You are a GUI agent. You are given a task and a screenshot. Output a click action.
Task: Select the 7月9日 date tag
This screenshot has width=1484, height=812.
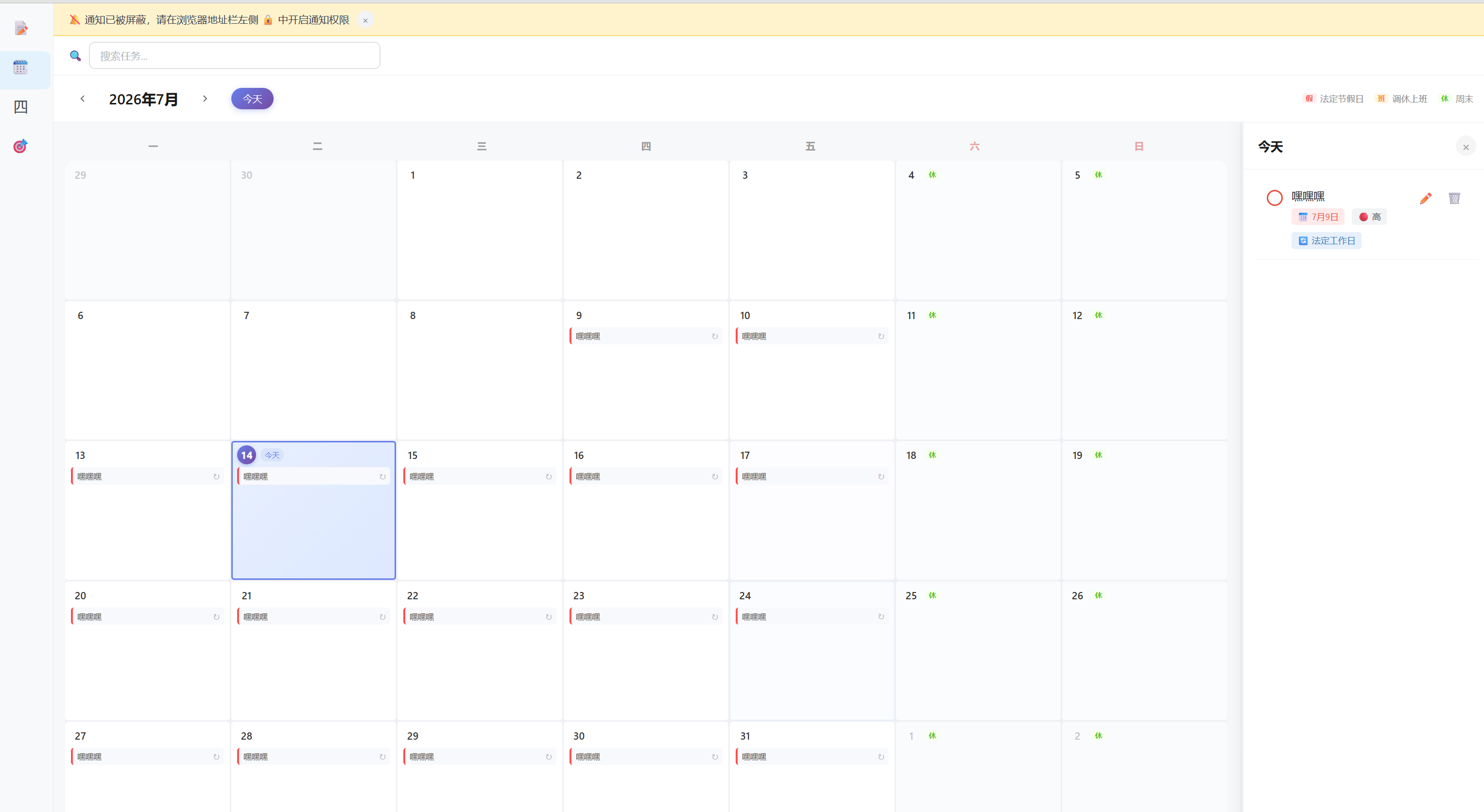[x=1317, y=217]
